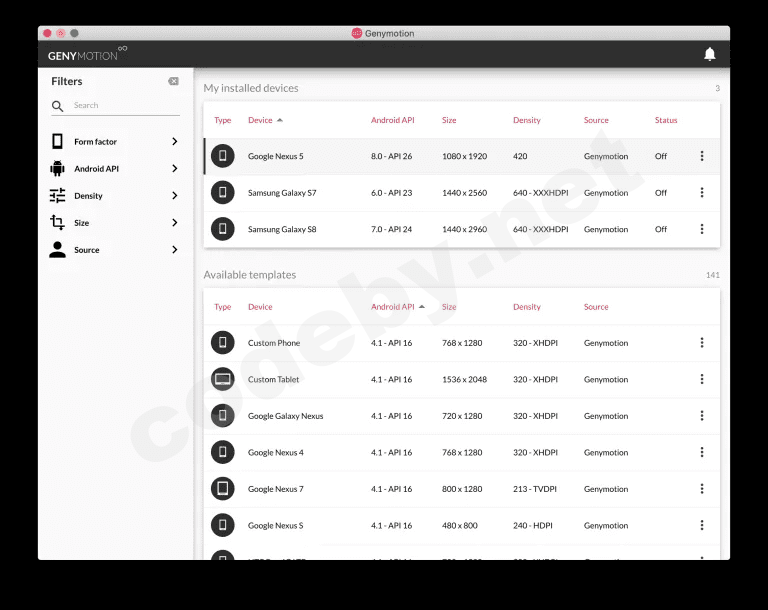Expand the Size filter chevron
This screenshot has height=610, width=768.
[x=175, y=222]
